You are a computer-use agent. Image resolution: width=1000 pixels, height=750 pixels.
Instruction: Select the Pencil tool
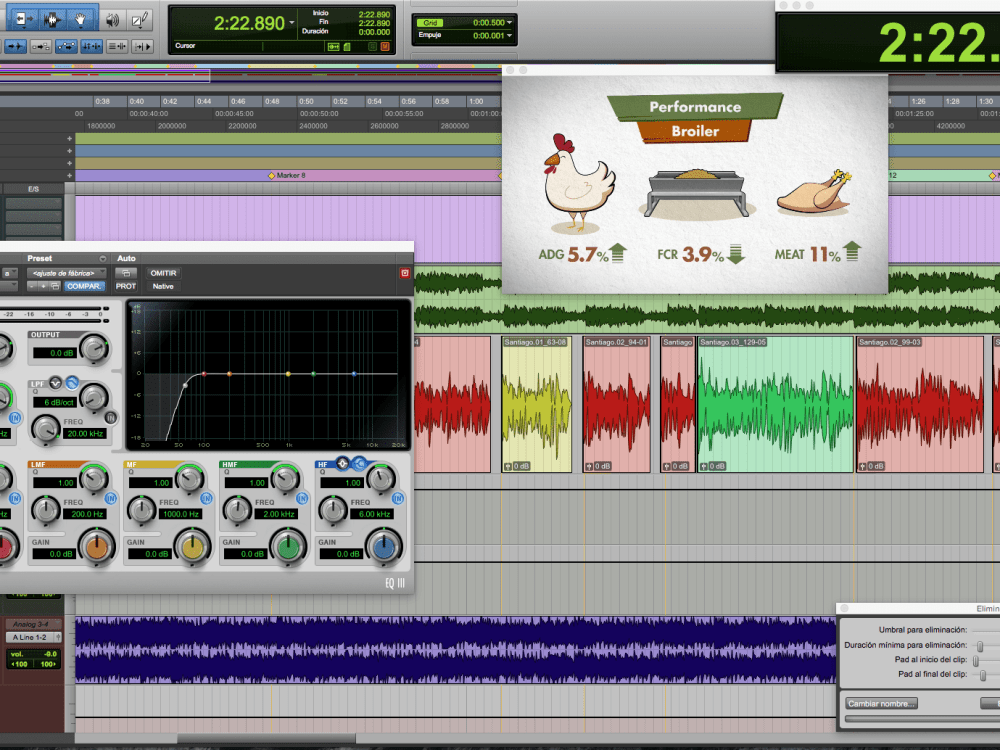tap(138, 20)
